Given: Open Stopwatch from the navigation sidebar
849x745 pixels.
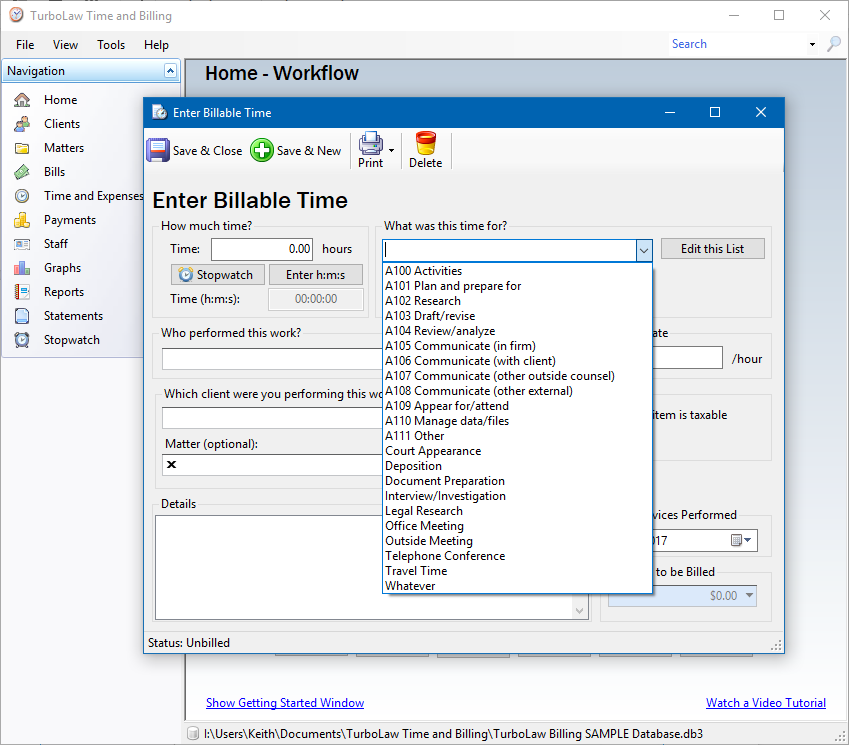Looking at the screenshot, I should click(x=71, y=340).
